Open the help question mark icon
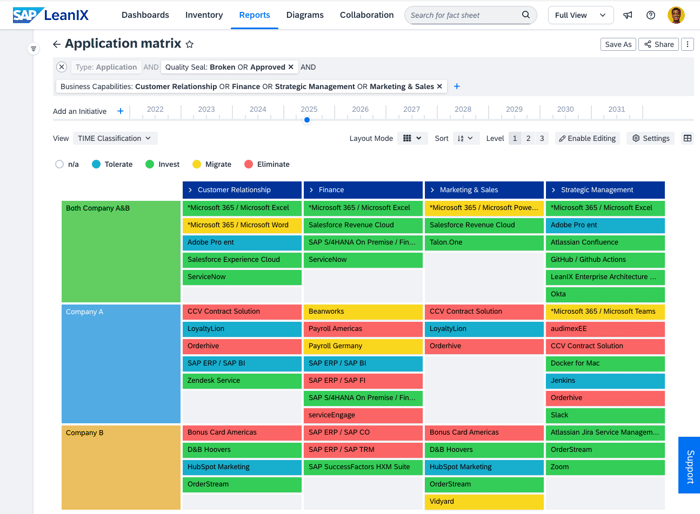Image resolution: width=700 pixels, height=514 pixels. 650,15
